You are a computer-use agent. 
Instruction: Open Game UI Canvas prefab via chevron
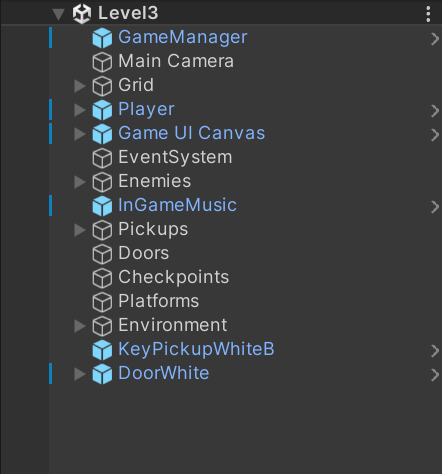434,135
